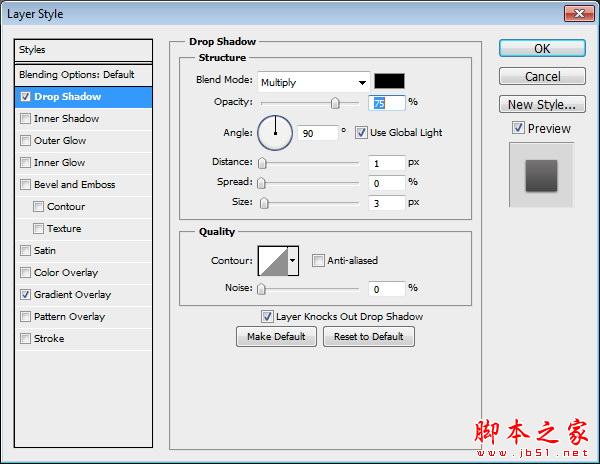Click the Distance slider handle

pos(262,163)
